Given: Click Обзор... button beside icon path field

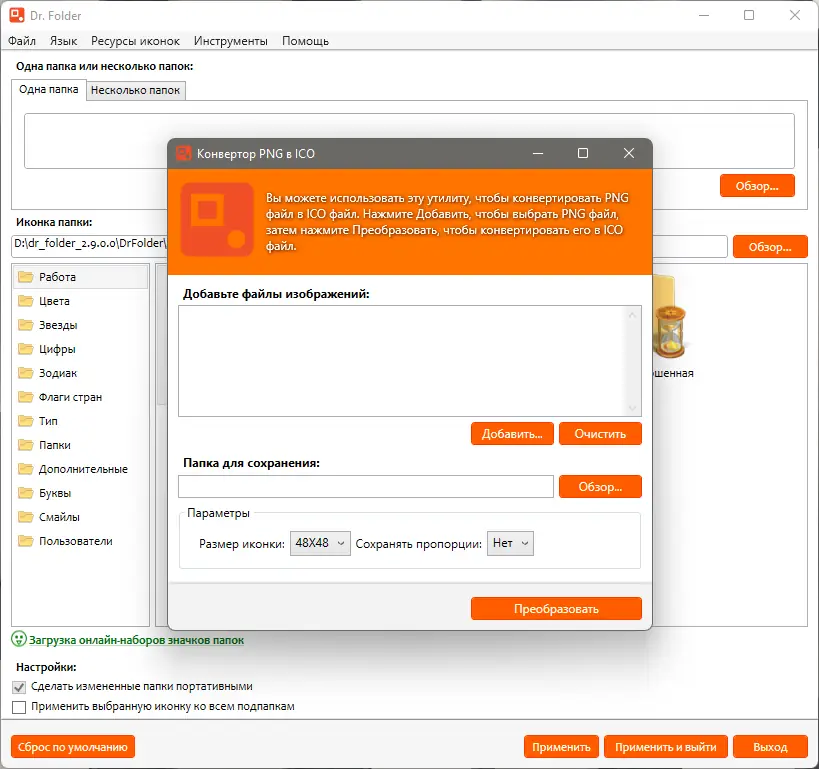Looking at the screenshot, I should point(770,247).
